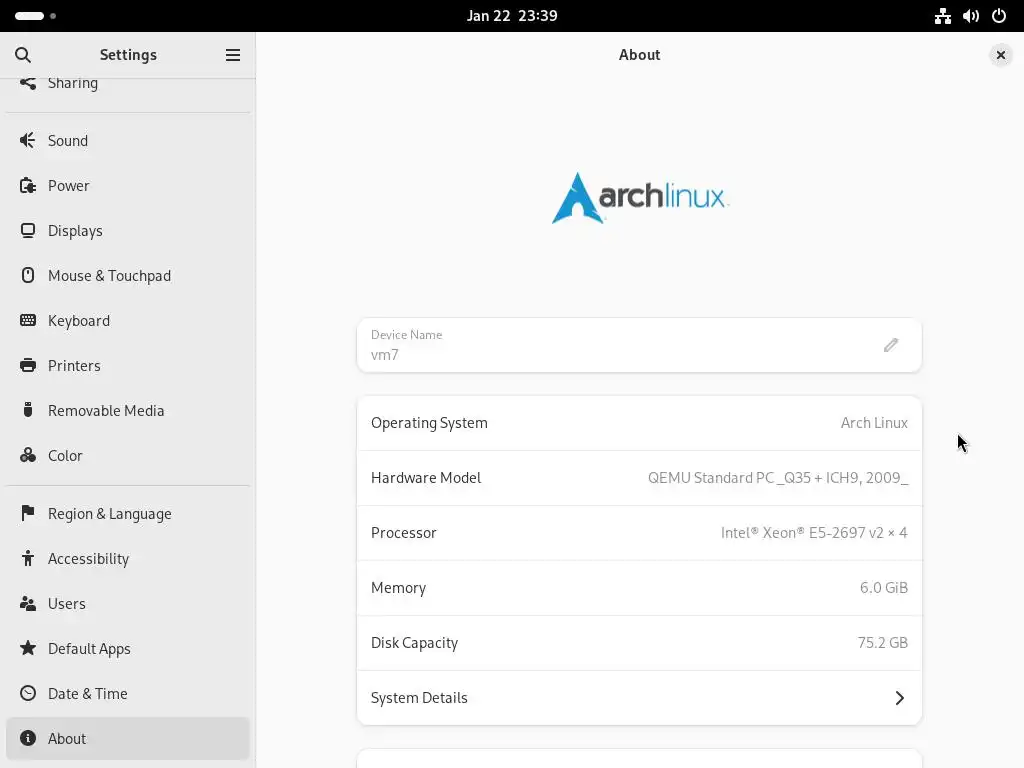1024x768 pixels.
Task: Click the Intel Xeon E5-2697 processor value
Action: [814, 533]
